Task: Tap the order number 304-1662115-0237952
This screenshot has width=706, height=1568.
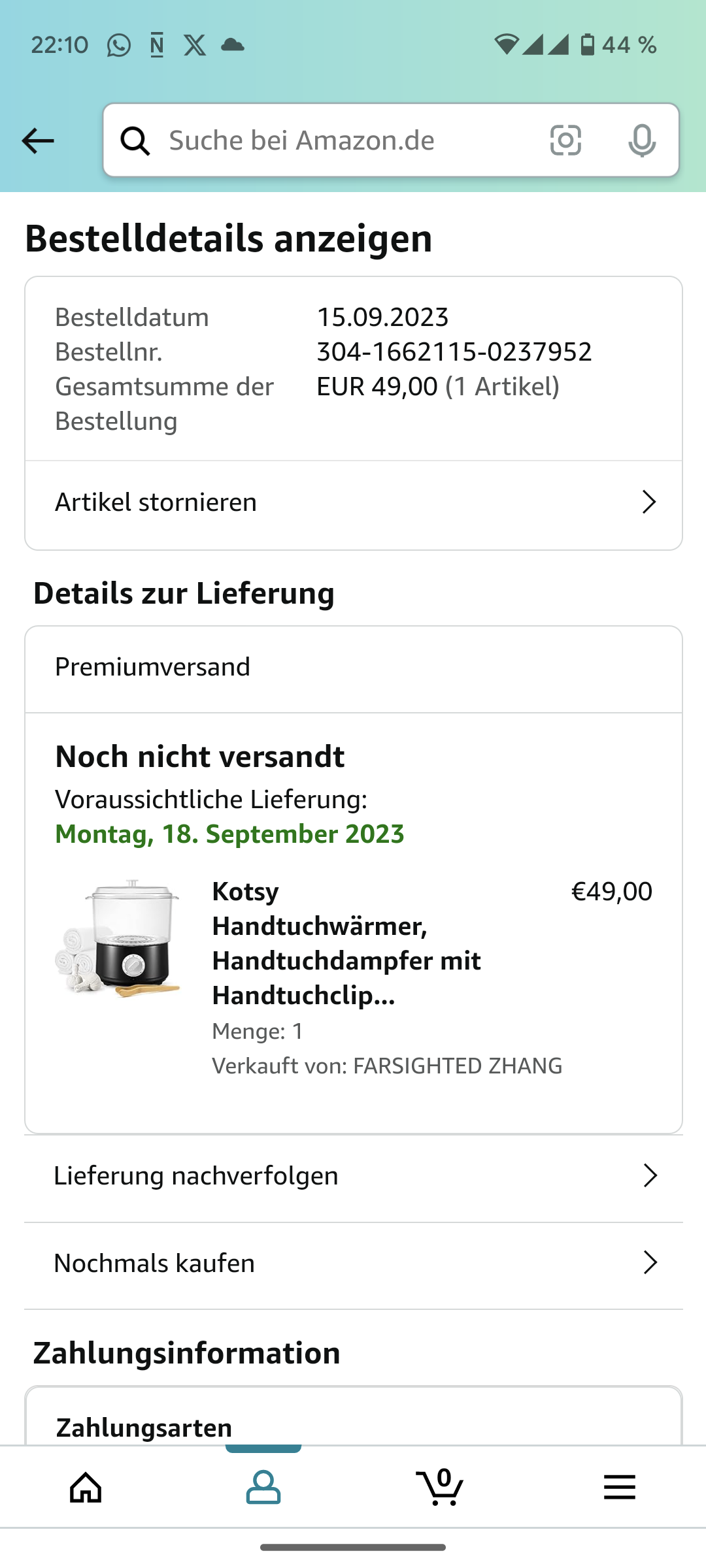Action: (x=454, y=352)
